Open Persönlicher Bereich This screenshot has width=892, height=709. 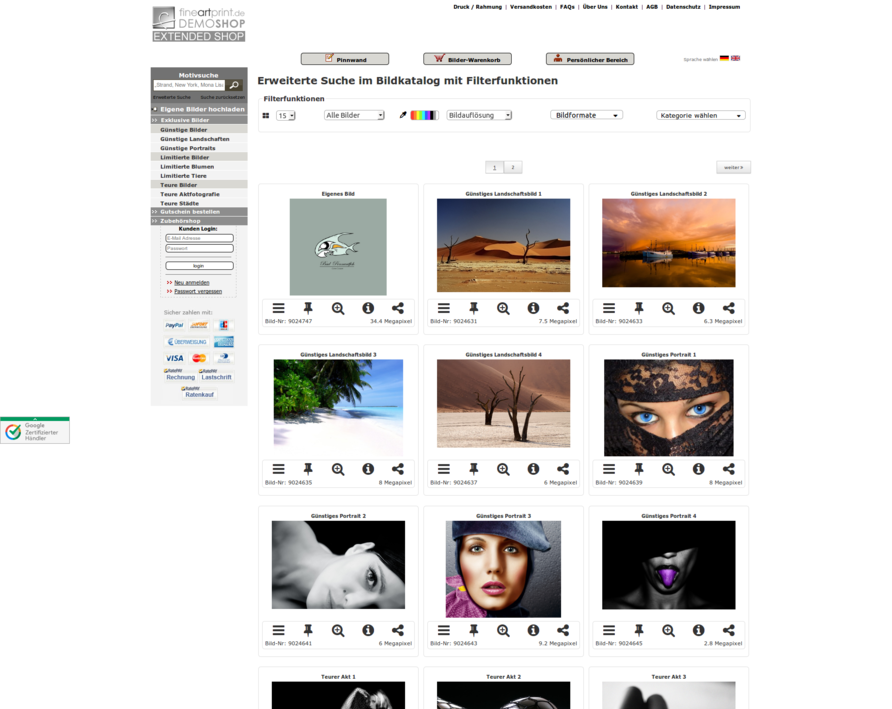[590, 59]
